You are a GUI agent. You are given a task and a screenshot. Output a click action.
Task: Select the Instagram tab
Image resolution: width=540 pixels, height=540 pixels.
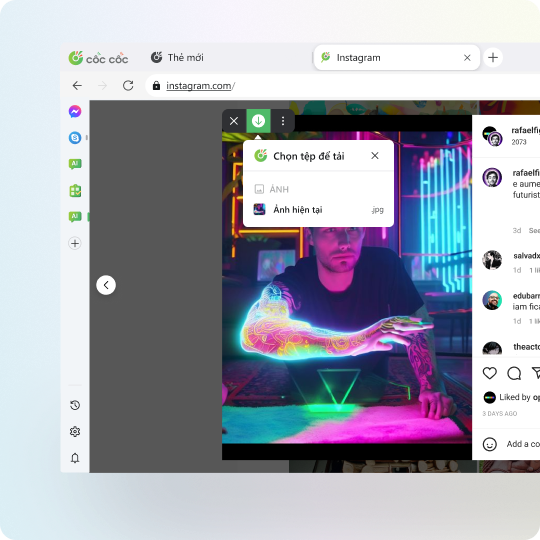click(x=397, y=58)
